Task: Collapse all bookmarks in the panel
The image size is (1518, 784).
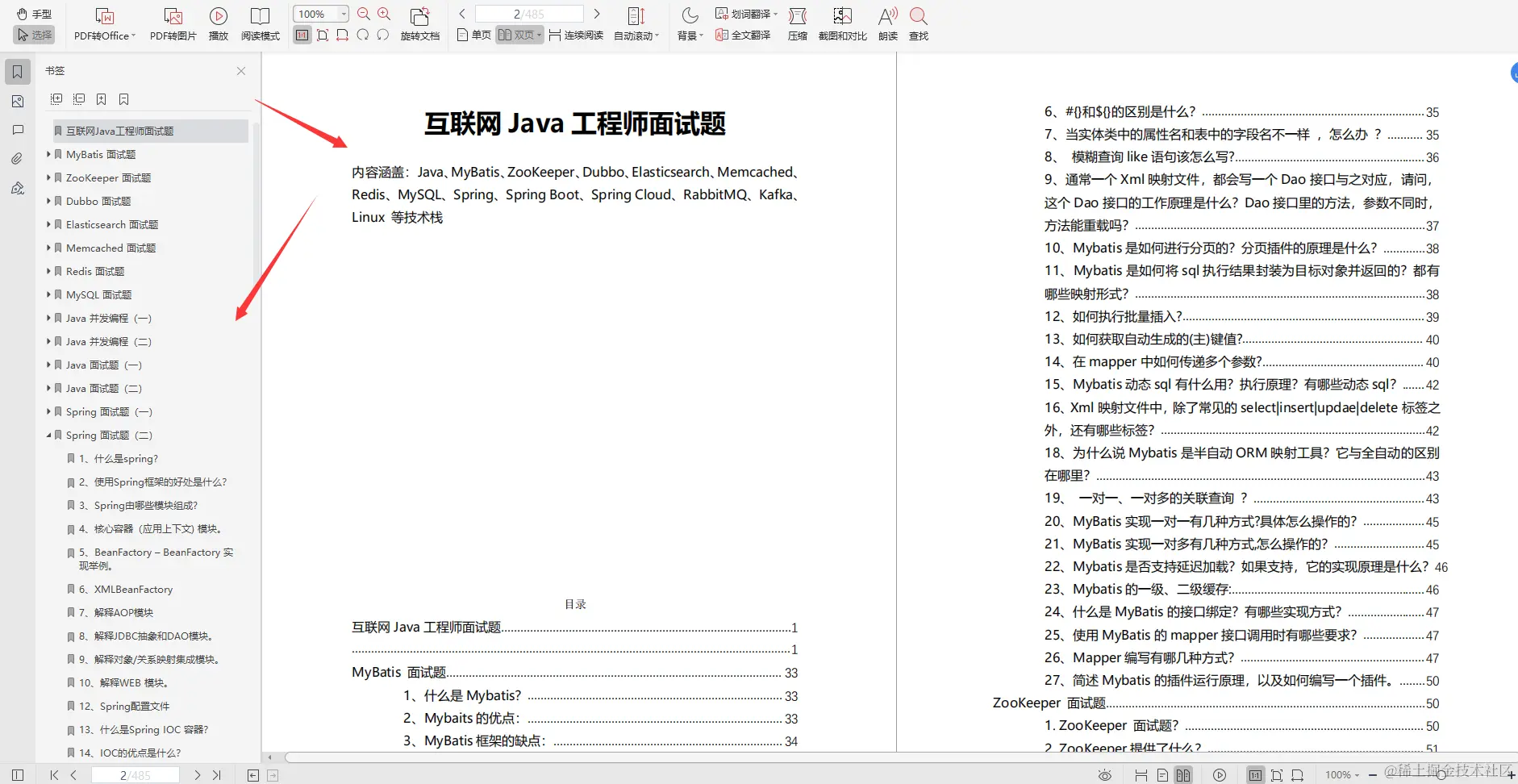Action: 79,99
